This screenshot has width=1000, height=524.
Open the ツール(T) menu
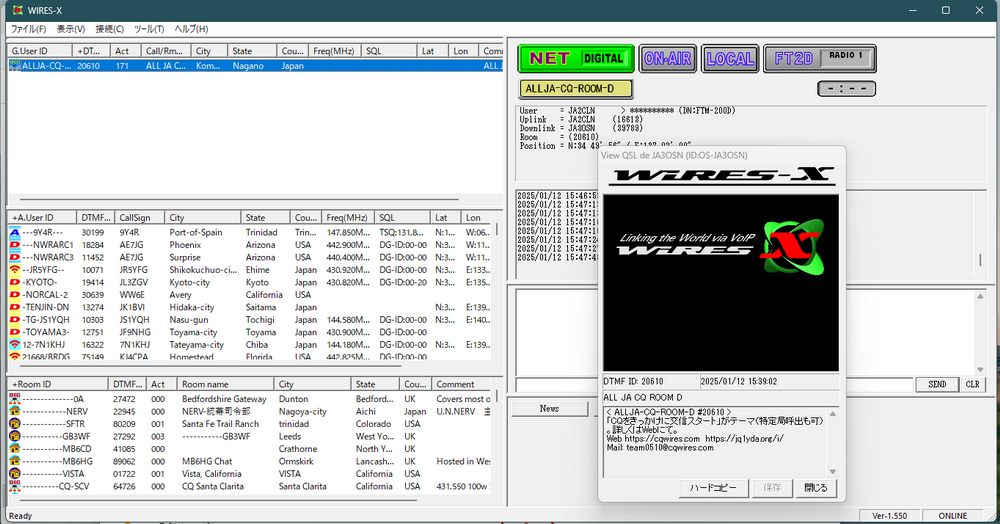[x=149, y=29]
